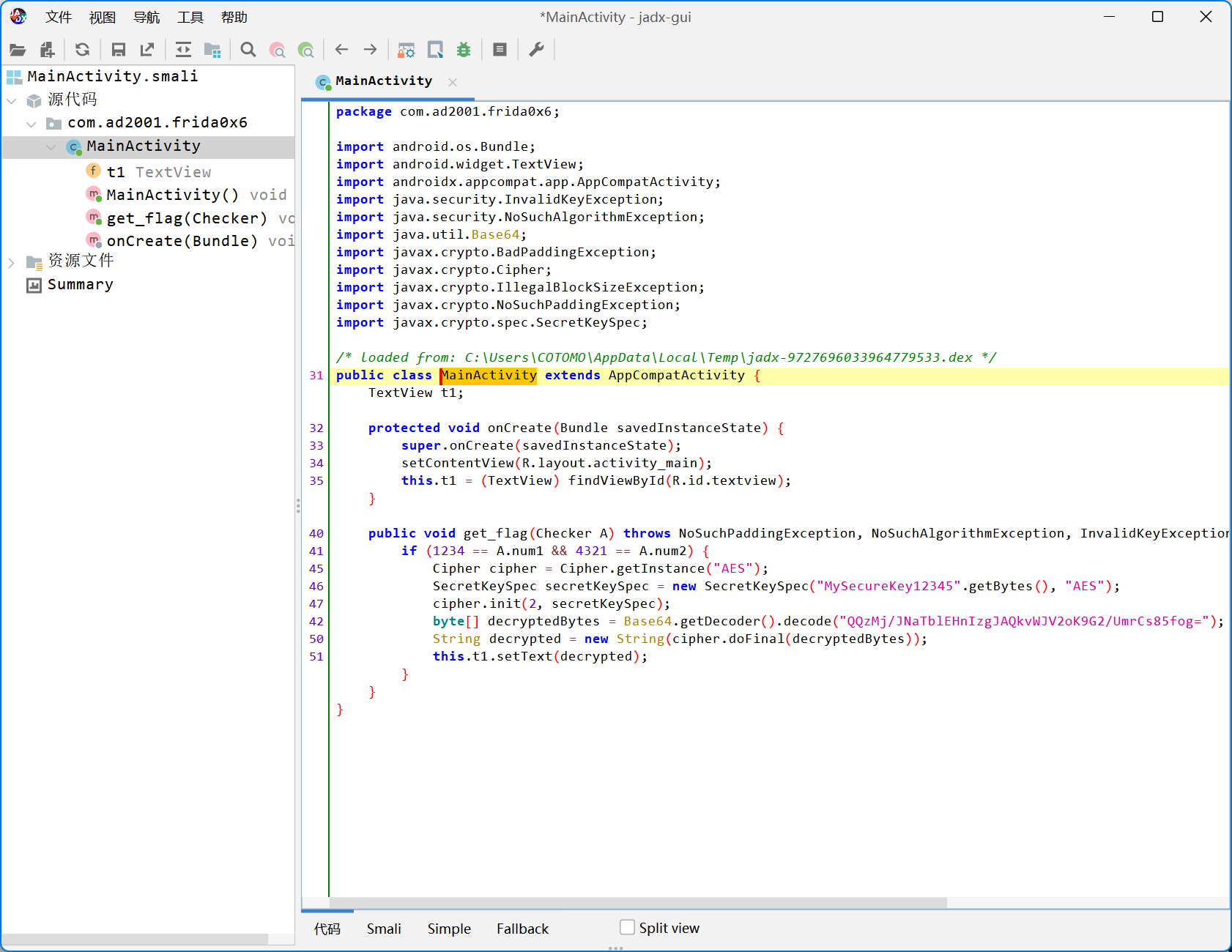Switch to the Fallback tab
The width and height of the screenshot is (1232, 952).
tap(522, 929)
